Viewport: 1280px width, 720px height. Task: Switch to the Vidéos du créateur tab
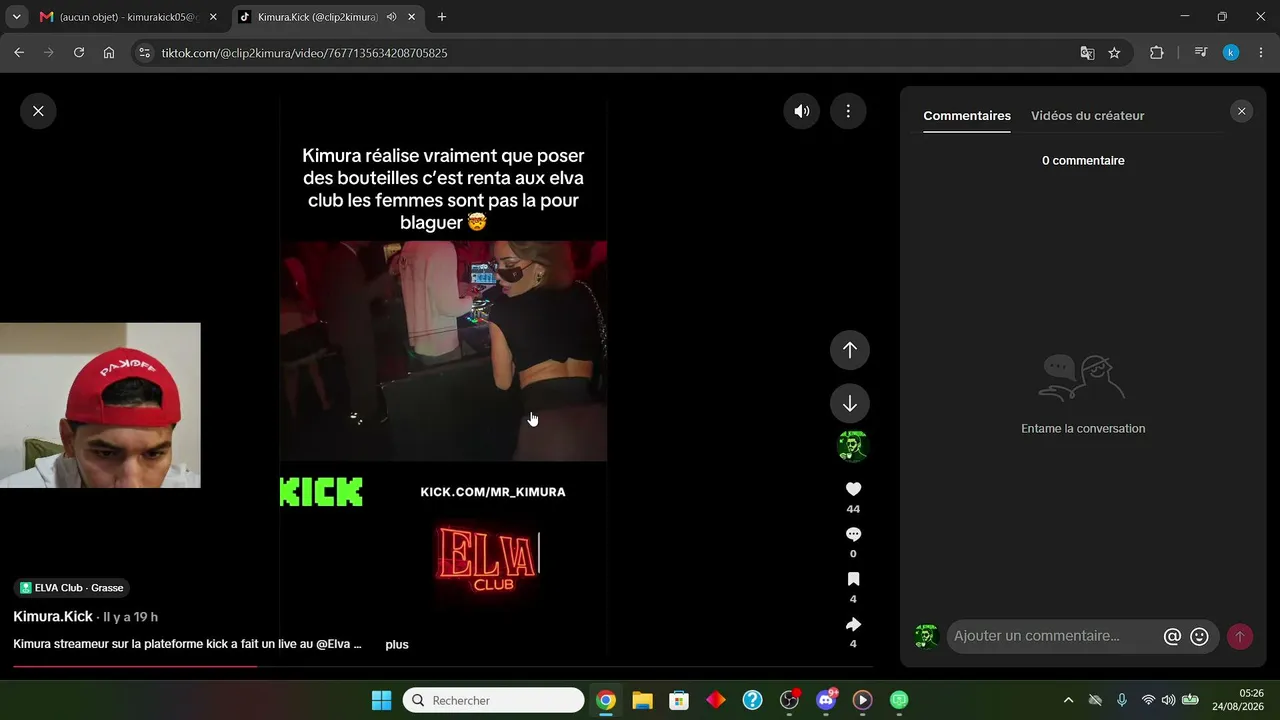[1088, 116]
